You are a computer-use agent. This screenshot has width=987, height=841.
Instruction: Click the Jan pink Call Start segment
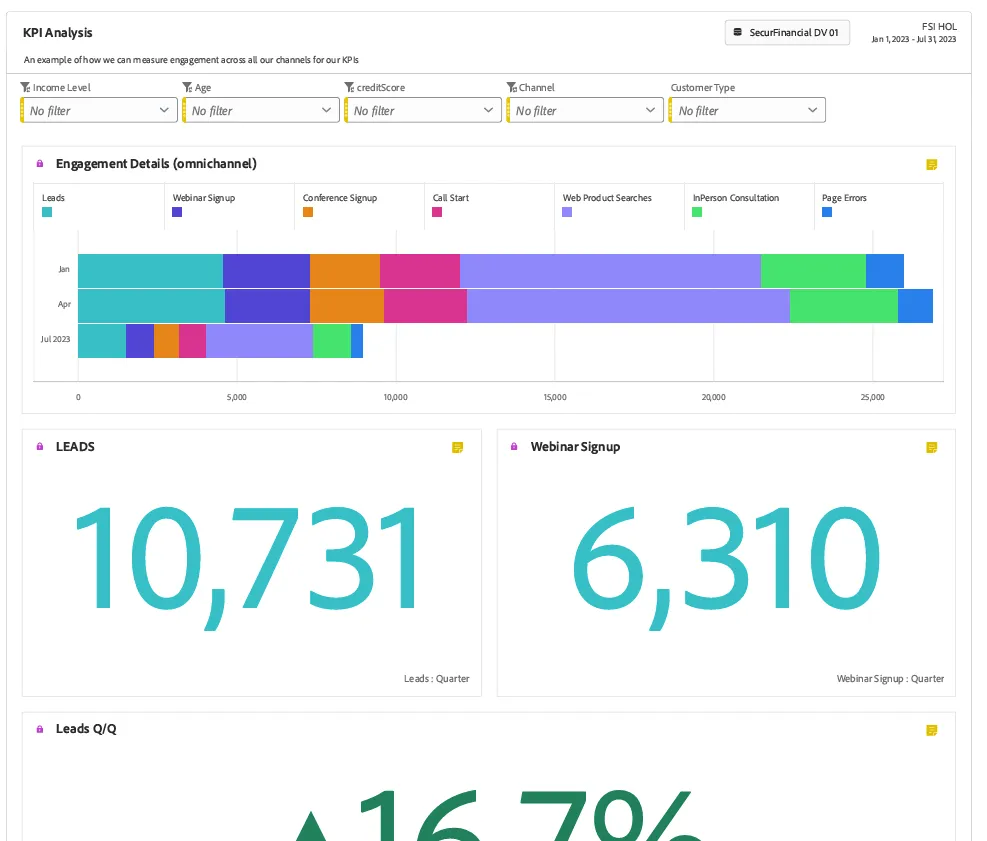click(420, 271)
